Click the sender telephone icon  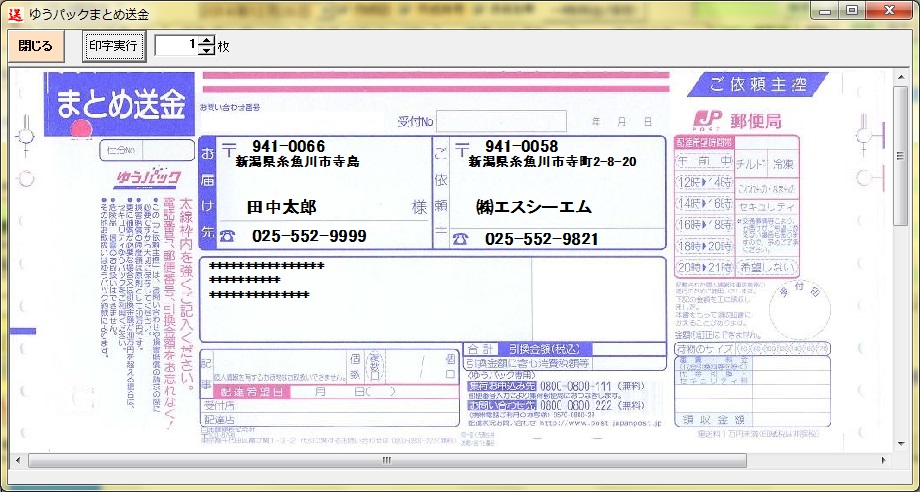(461, 239)
